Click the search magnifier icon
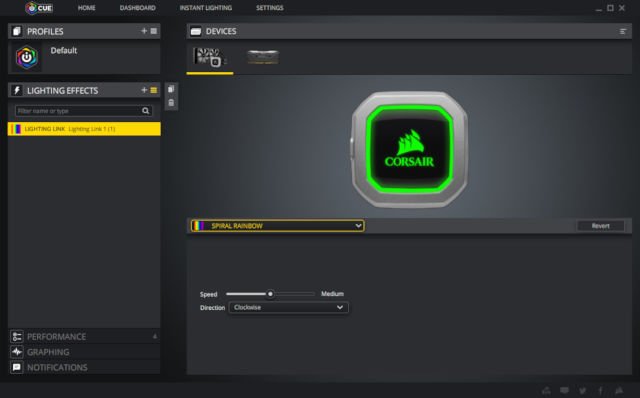Image resolution: width=640 pixels, height=398 pixels. coord(146,111)
